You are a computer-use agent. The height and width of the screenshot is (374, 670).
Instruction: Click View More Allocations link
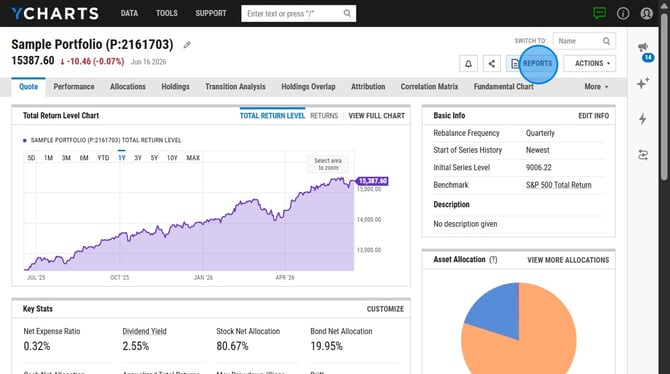(568, 260)
